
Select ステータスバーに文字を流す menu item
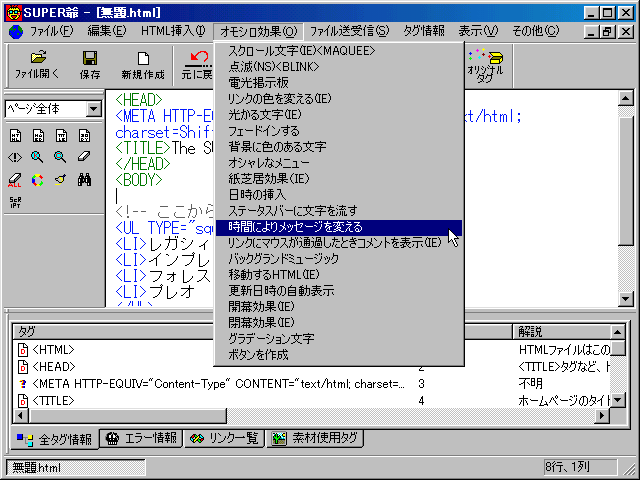tap(339, 211)
